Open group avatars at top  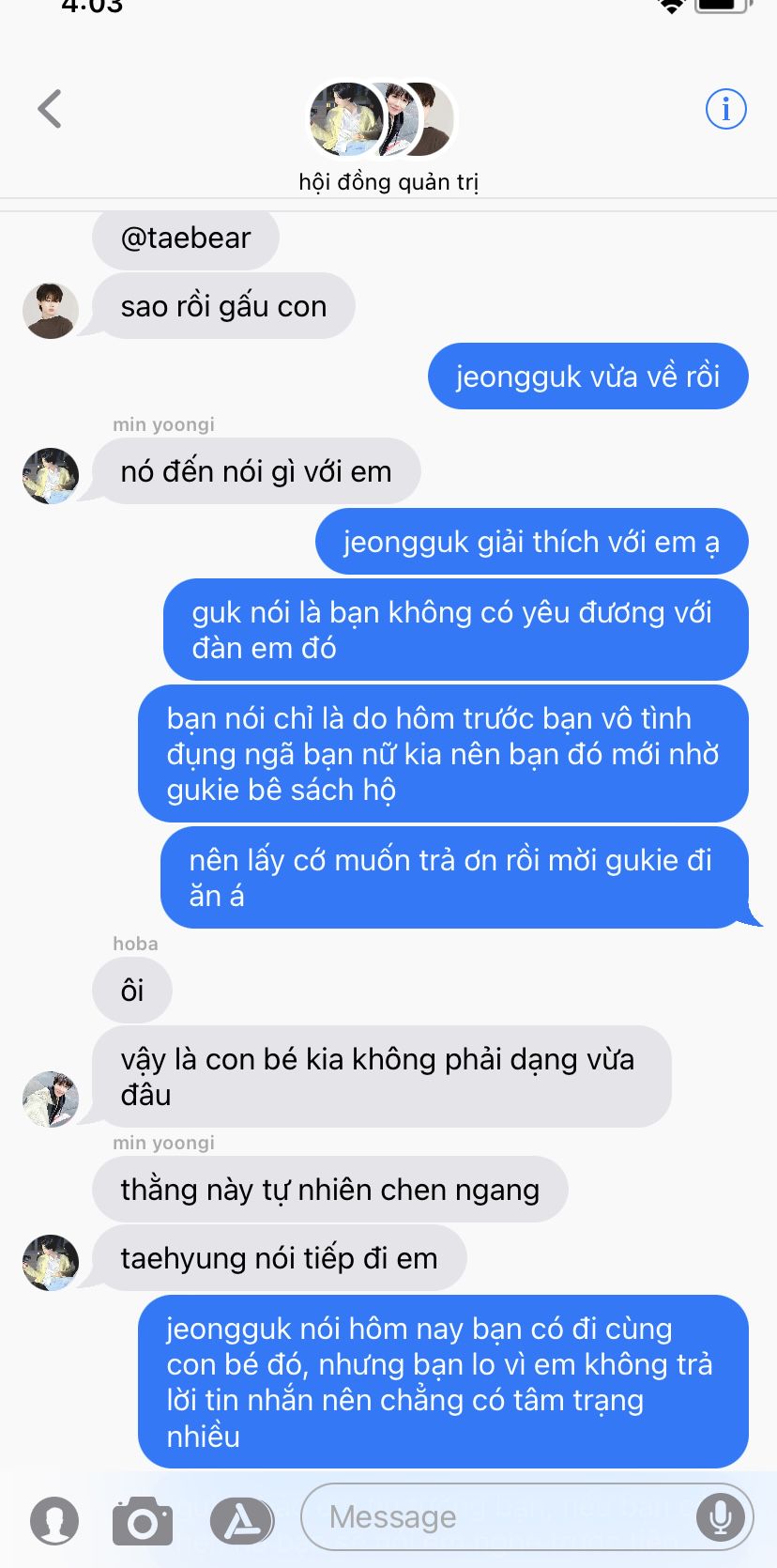pyautogui.click(x=382, y=119)
